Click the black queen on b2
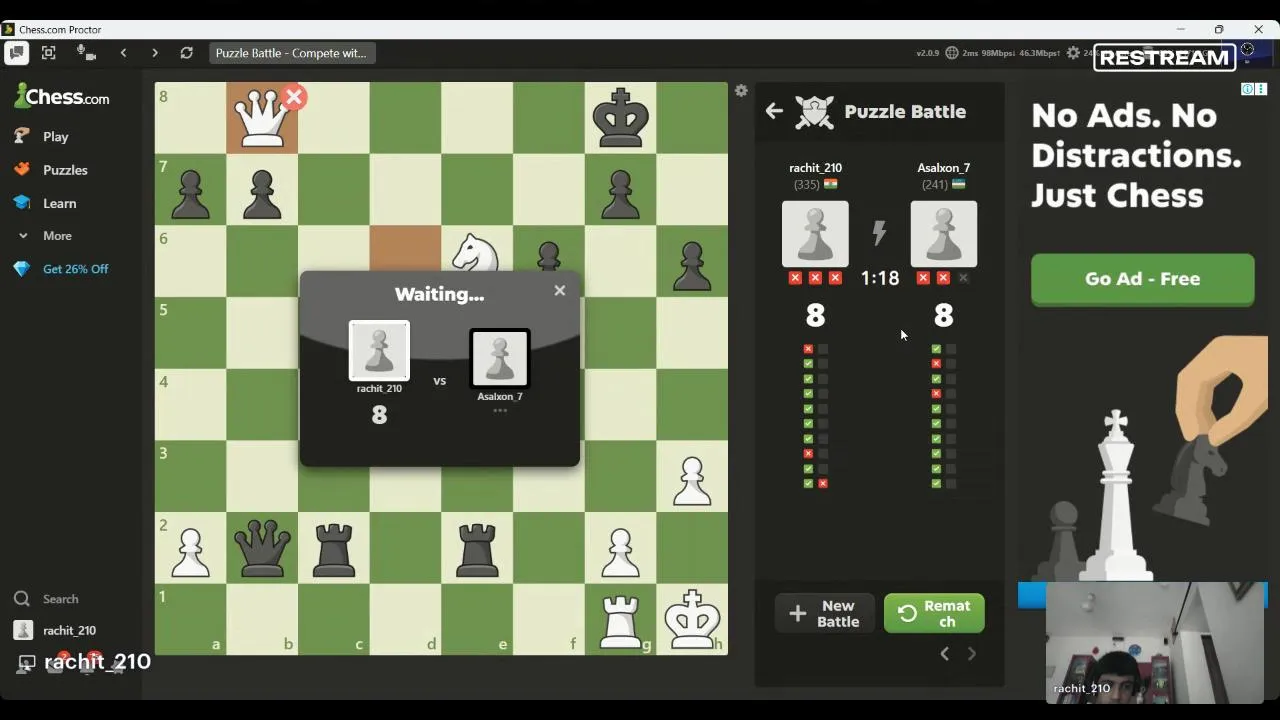The height and width of the screenshot is (720, 1280). coord(262,548)
